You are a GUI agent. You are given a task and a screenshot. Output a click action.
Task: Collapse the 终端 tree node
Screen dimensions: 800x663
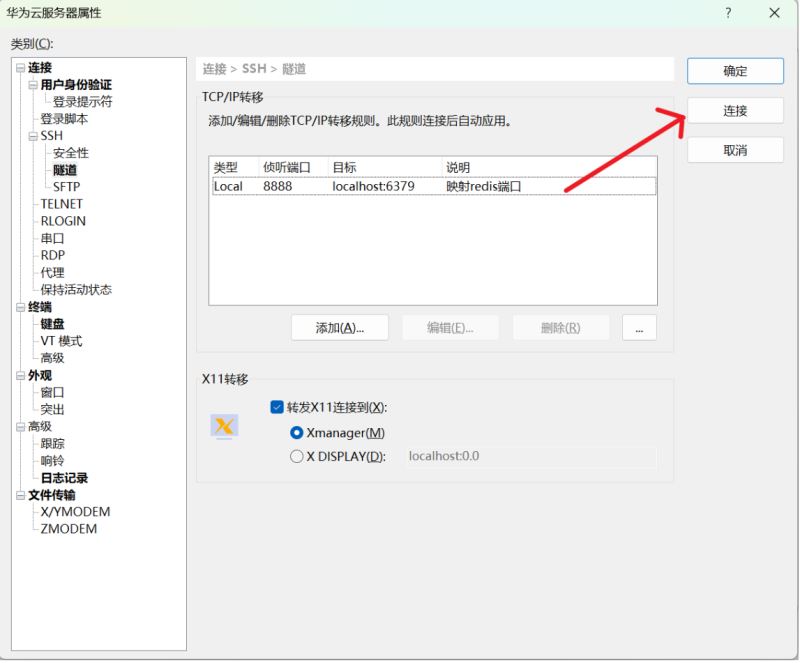pyautogui.click(x=20, y=307)
